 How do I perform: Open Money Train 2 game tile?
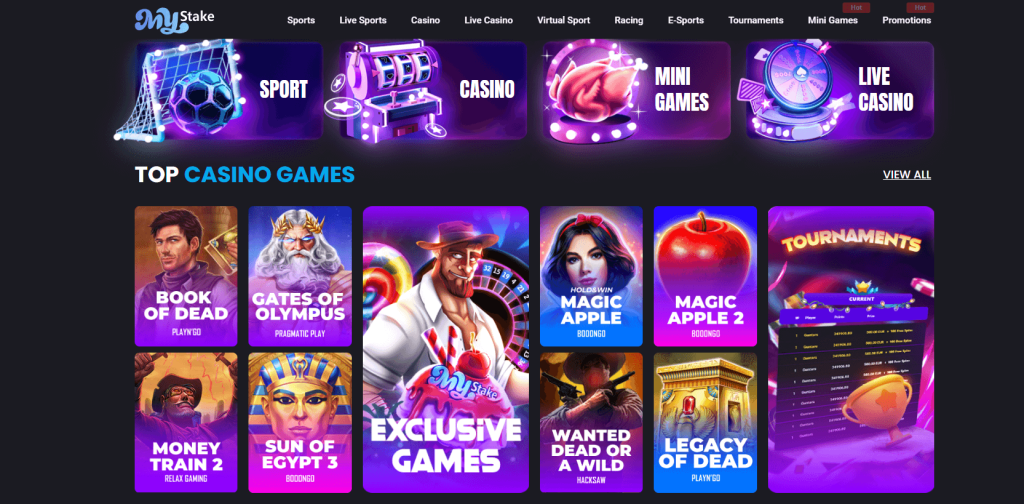(186, 422)
